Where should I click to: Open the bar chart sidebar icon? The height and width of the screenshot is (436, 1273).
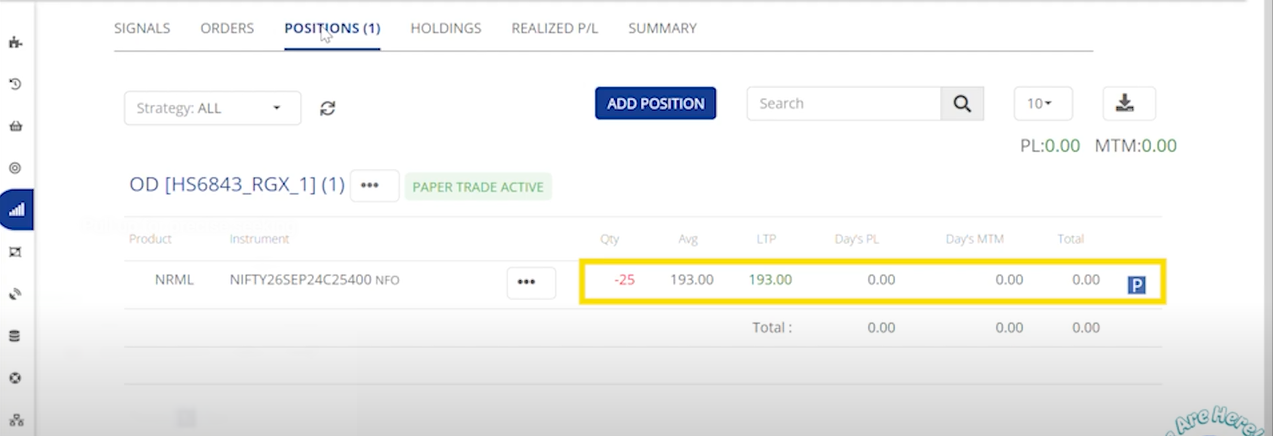16,210
